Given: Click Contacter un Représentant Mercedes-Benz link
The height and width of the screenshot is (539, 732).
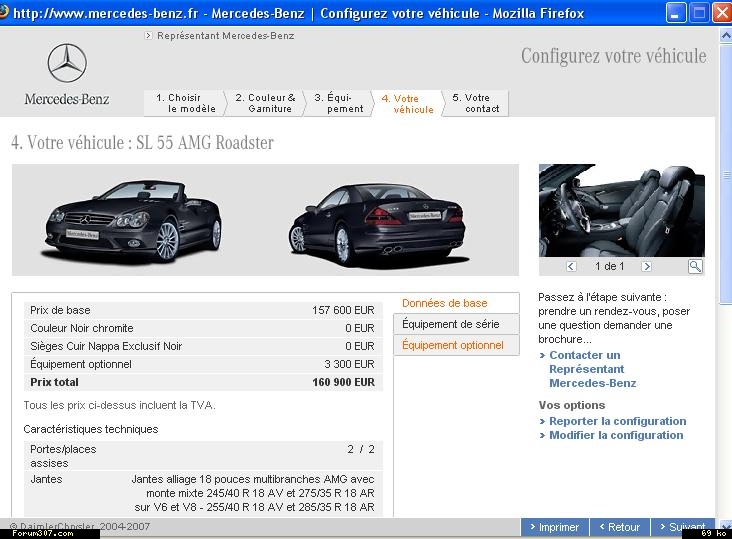Looking at the screenshot, I should tap(592, 369).
